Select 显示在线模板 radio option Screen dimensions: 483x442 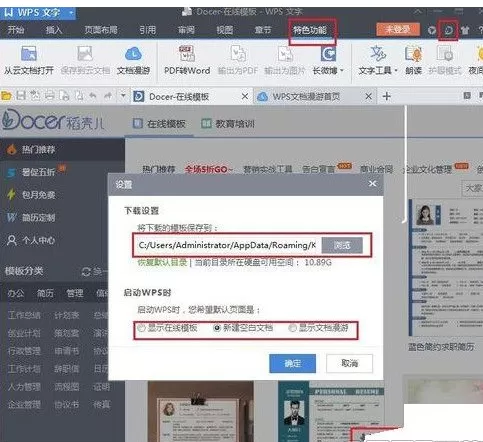point(141,328)
